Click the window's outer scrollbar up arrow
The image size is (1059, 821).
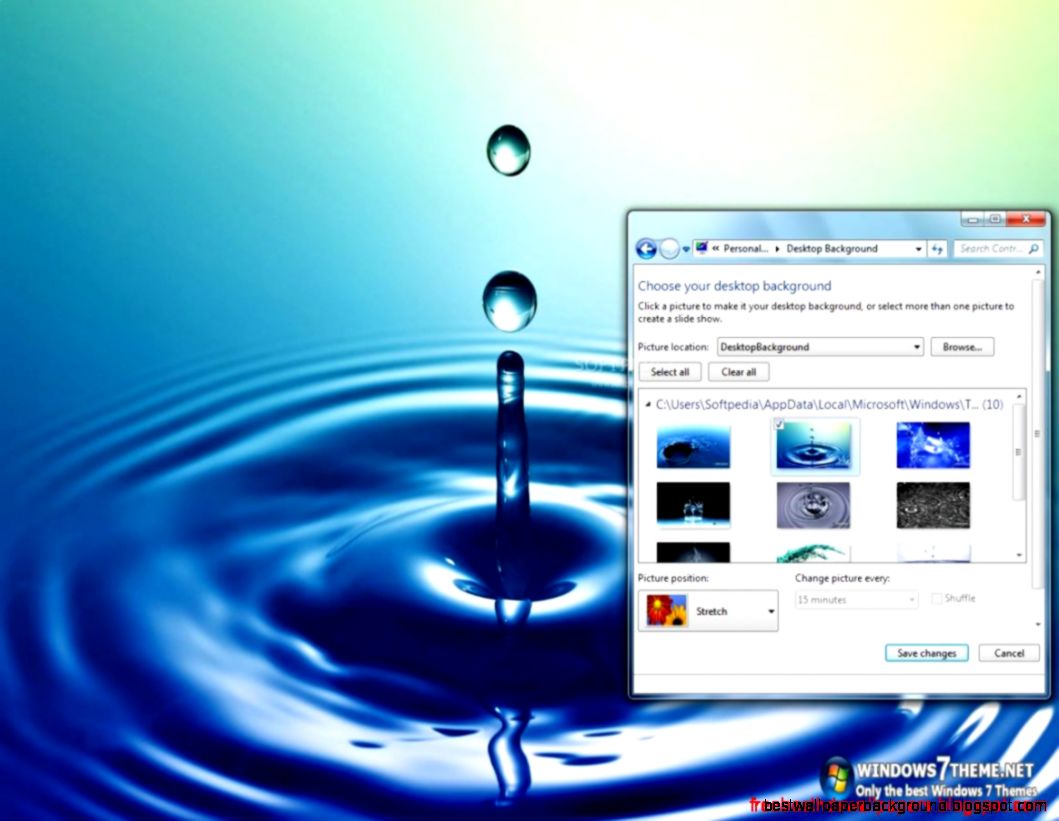click(1038, 271)
